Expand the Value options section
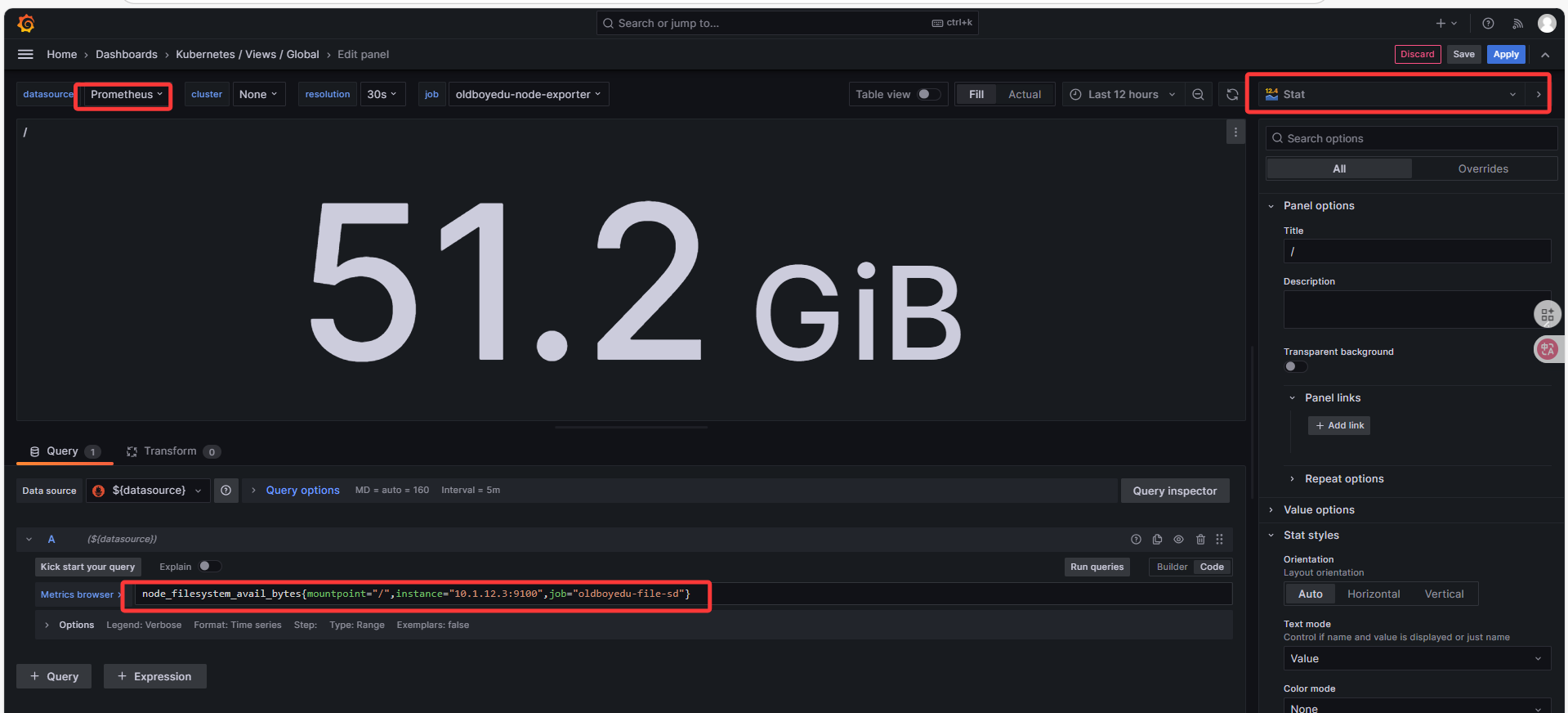 point(1318,510)
